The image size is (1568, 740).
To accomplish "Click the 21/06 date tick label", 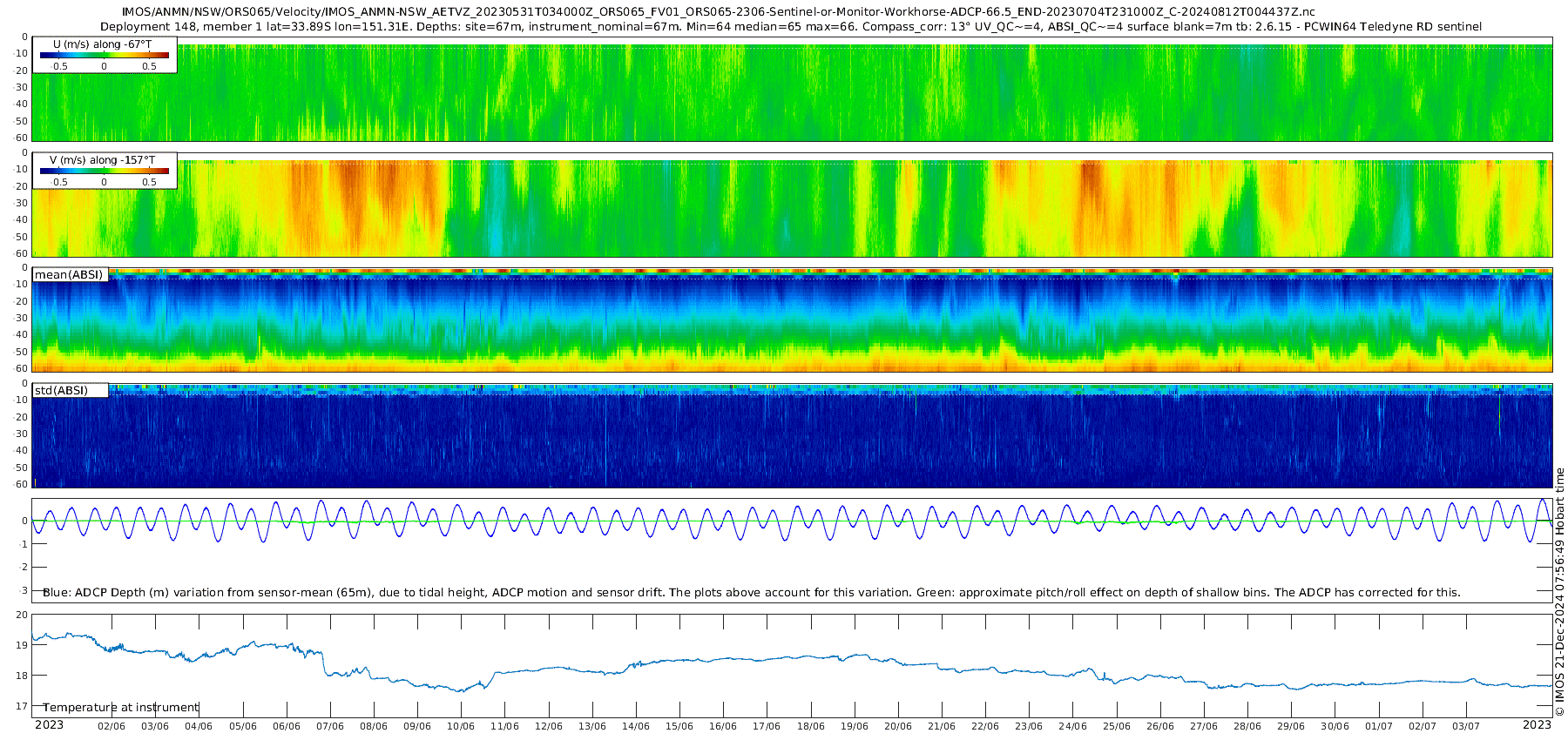I will coord(942,726).
